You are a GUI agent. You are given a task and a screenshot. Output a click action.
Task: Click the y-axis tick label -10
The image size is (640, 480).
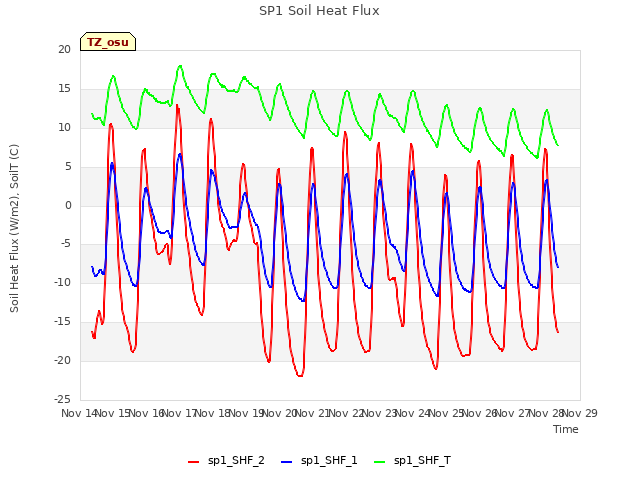[62, 282]
